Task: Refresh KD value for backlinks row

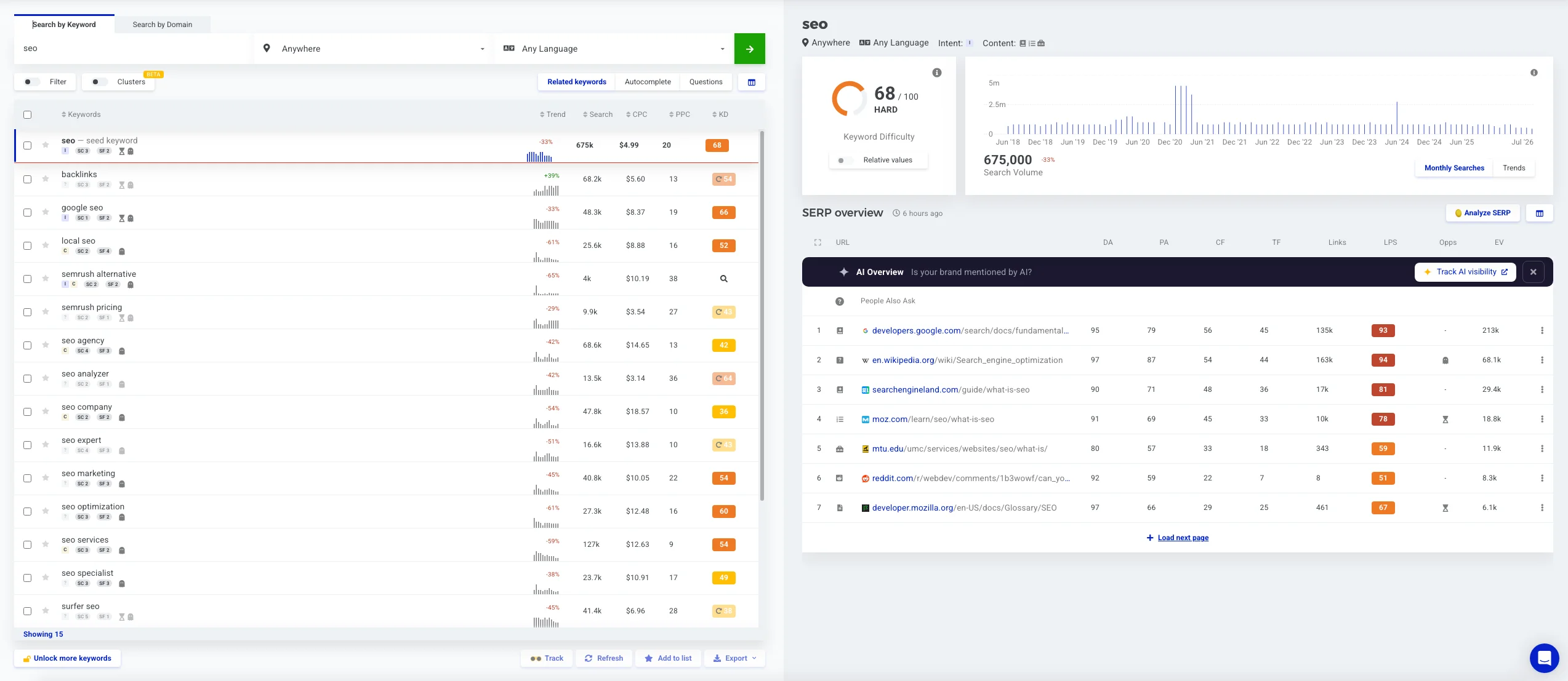Action: (724, 179)
